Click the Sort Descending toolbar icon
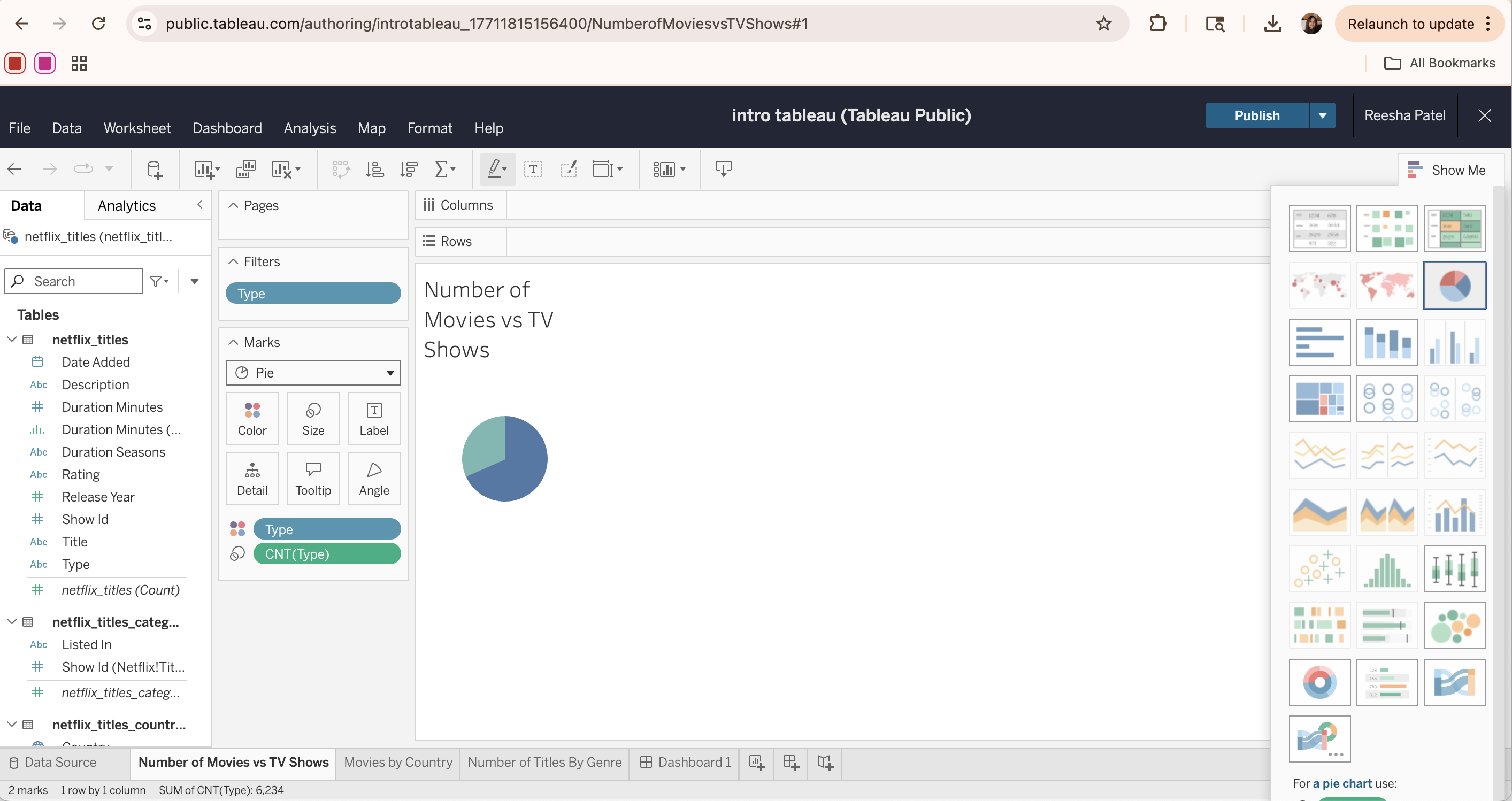This screenshot has height=801, width=1512. (409, 170)
